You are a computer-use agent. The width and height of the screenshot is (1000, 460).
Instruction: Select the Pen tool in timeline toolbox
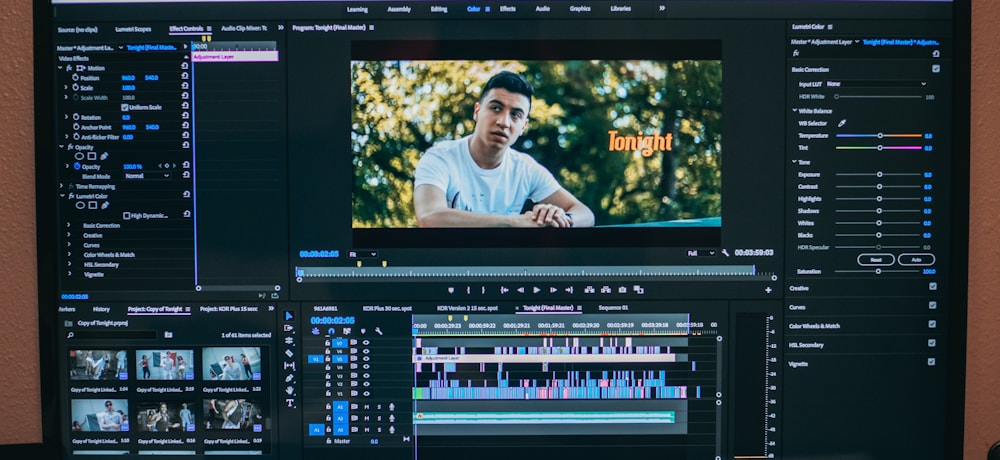[289, 378]
